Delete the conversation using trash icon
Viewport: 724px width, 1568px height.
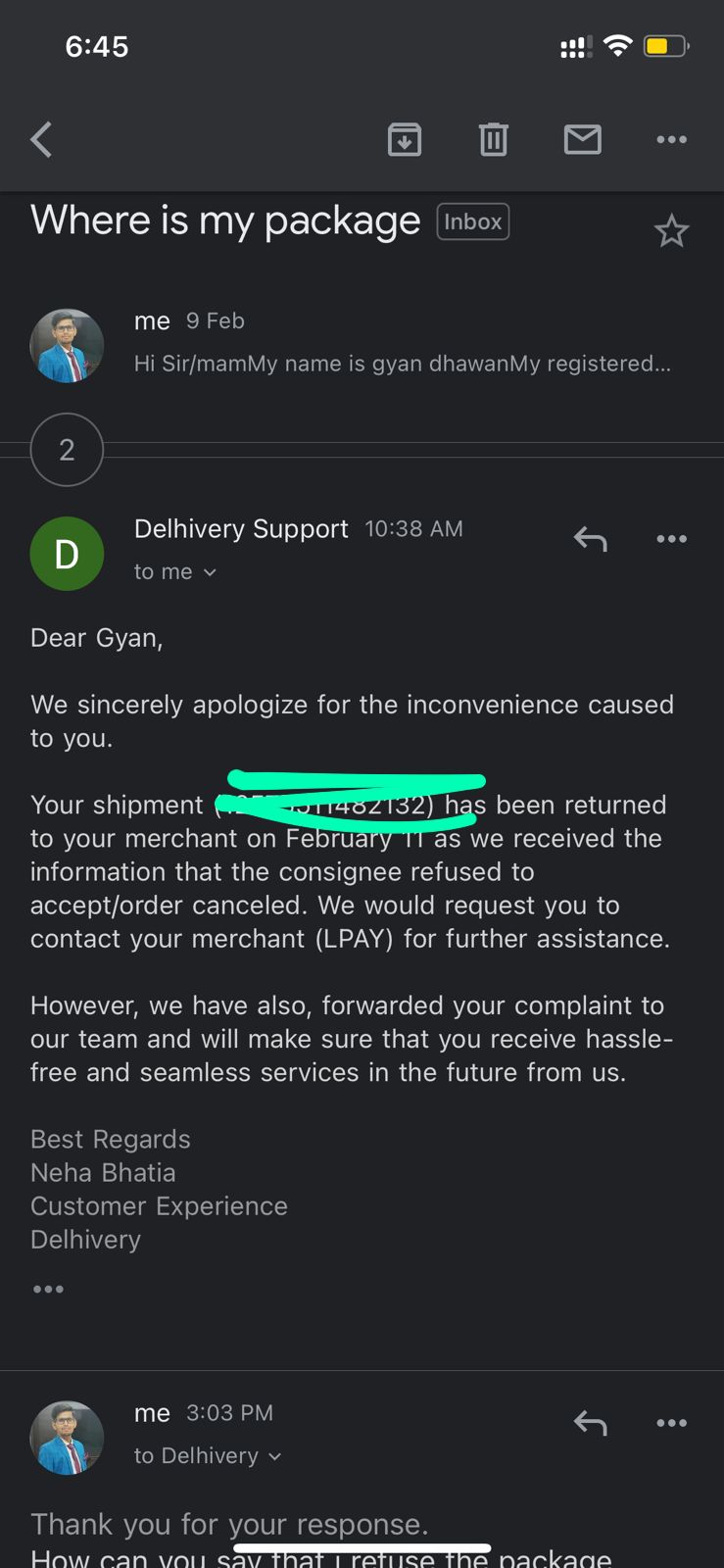[x=493, y=140]
